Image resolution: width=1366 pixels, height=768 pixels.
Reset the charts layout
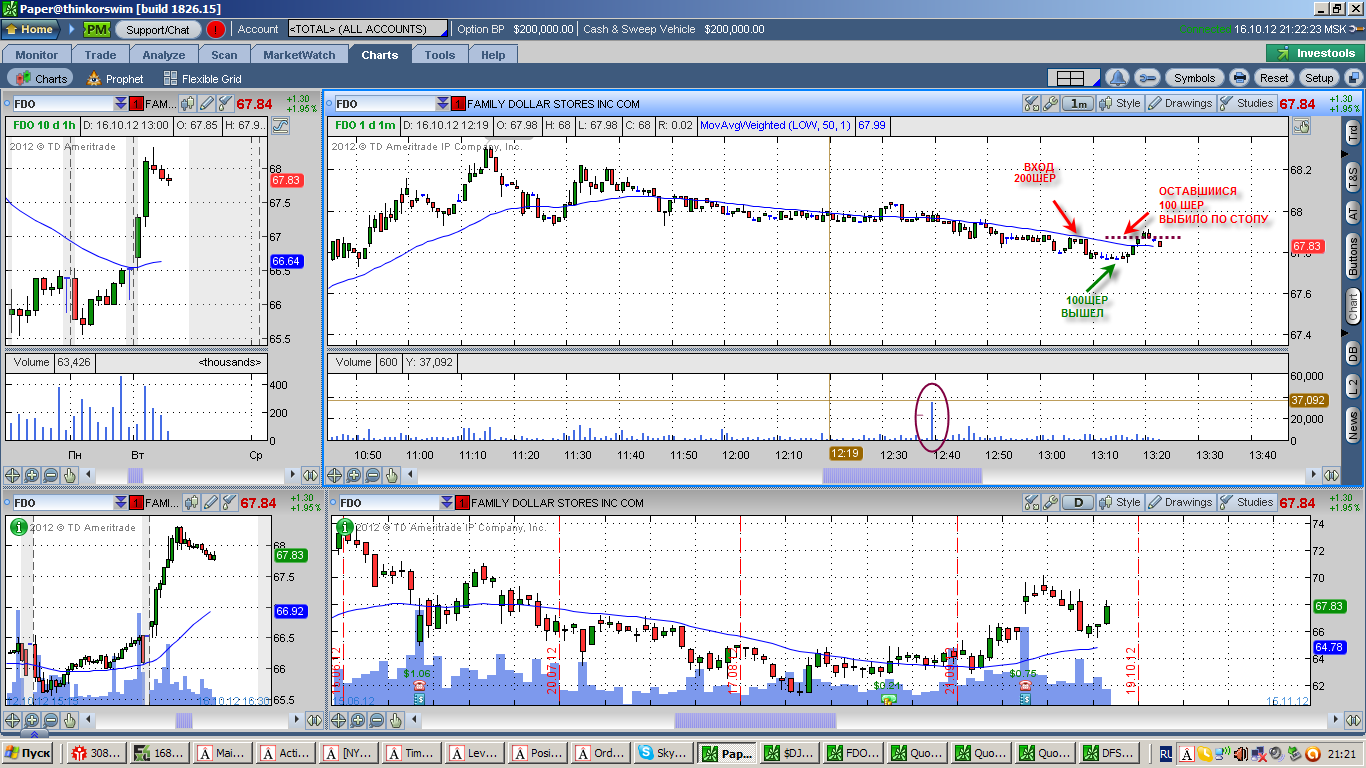(1274, 78)
